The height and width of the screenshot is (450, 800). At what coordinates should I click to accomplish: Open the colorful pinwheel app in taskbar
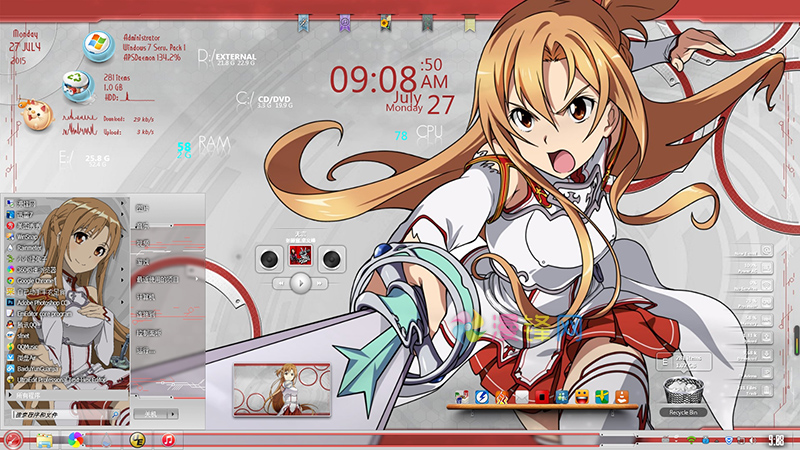75,440
